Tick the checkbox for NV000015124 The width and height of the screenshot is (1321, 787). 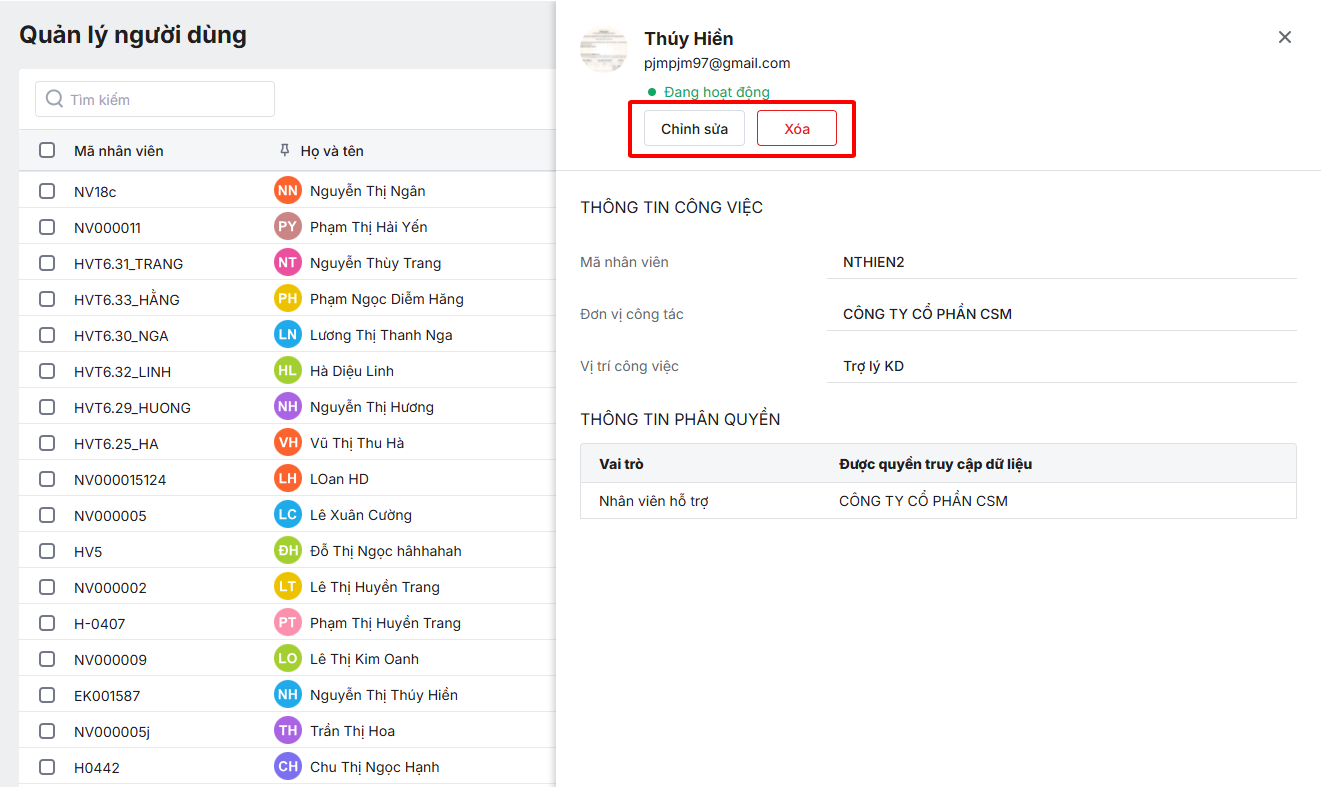pos(47,479)
